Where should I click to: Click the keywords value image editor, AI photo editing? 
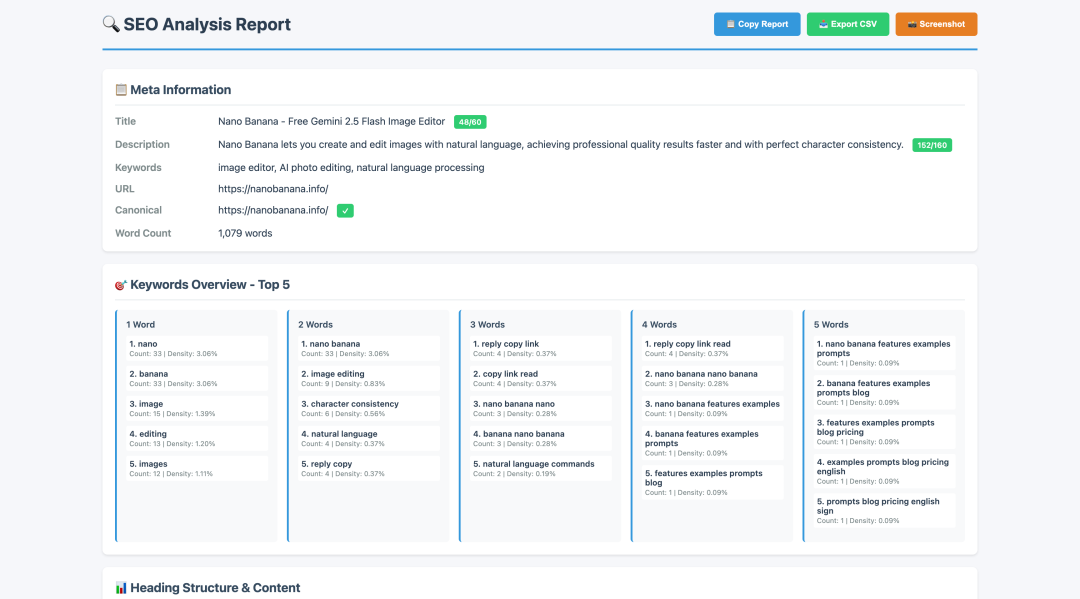click(351, 167)
